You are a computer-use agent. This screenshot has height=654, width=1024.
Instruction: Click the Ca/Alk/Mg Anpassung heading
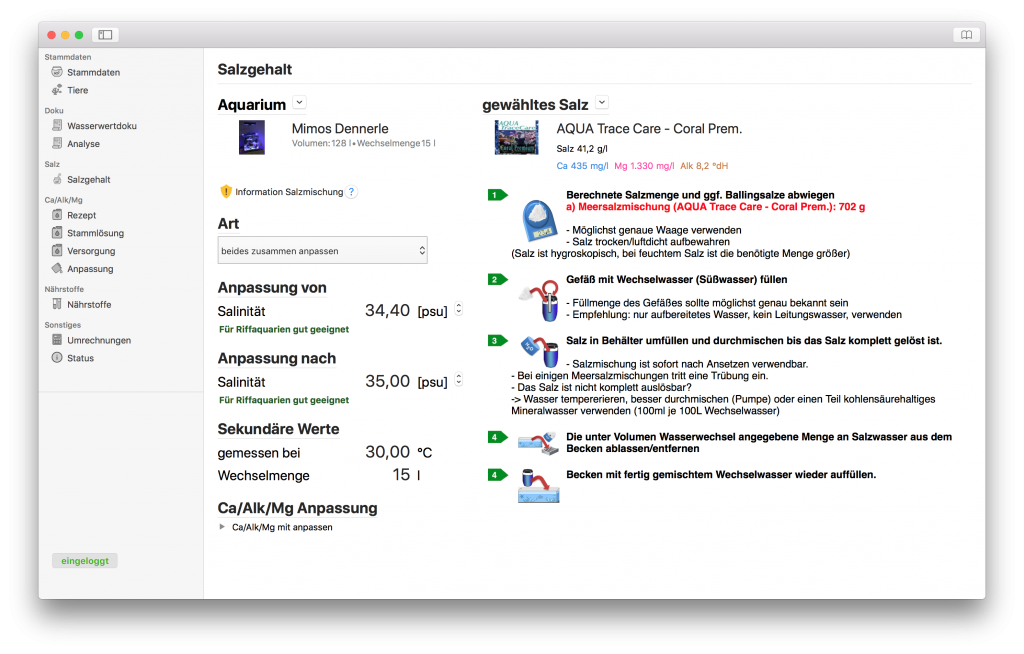click(297, 508)
